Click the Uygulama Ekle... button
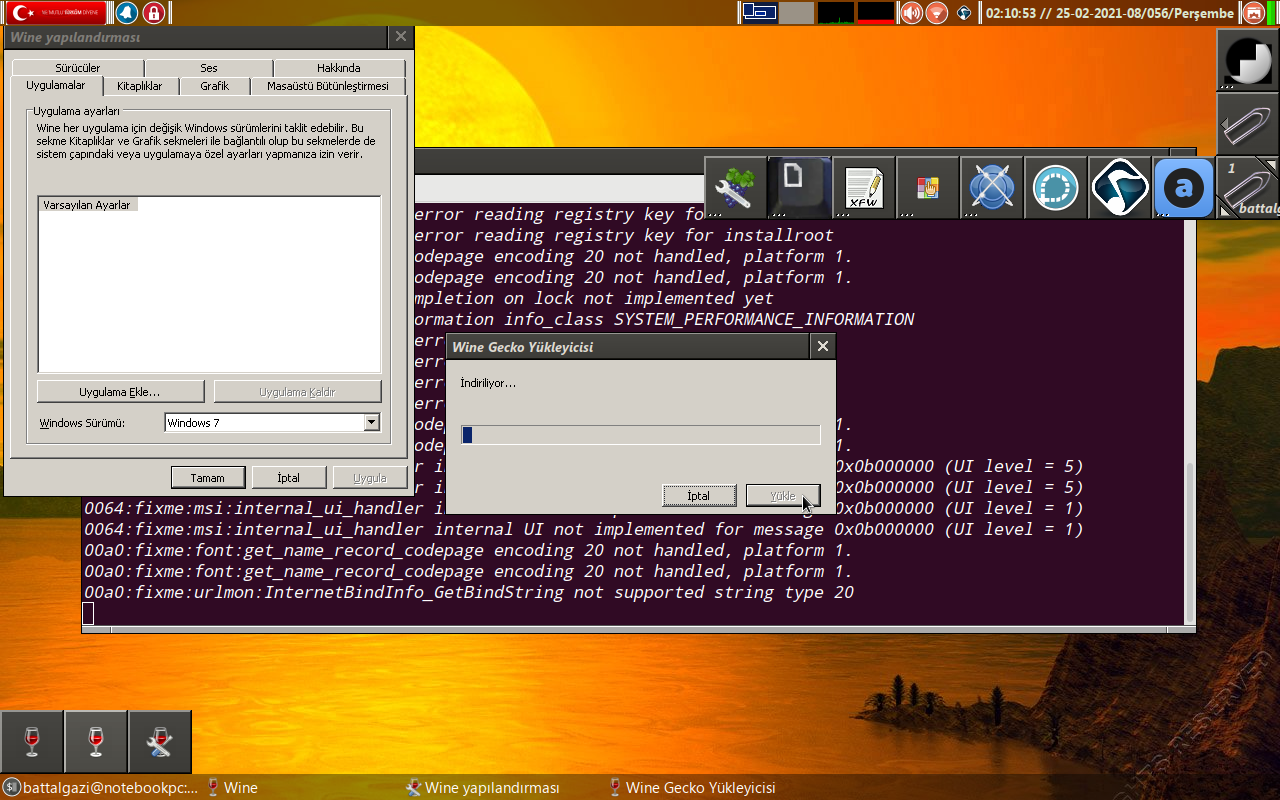The height and width of the screenshot is (800, 1280). tap(120, 392)
